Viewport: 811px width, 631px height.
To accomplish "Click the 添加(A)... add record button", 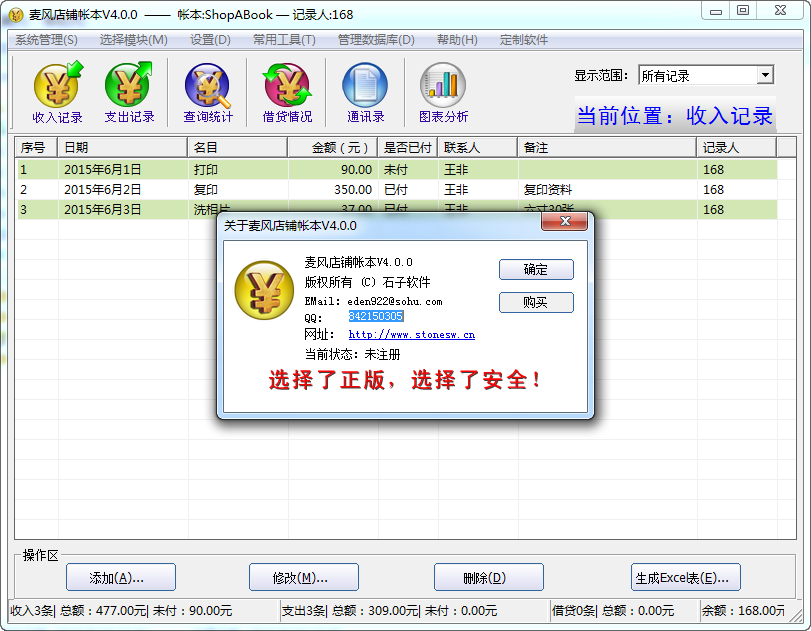I will pos(120,577).
